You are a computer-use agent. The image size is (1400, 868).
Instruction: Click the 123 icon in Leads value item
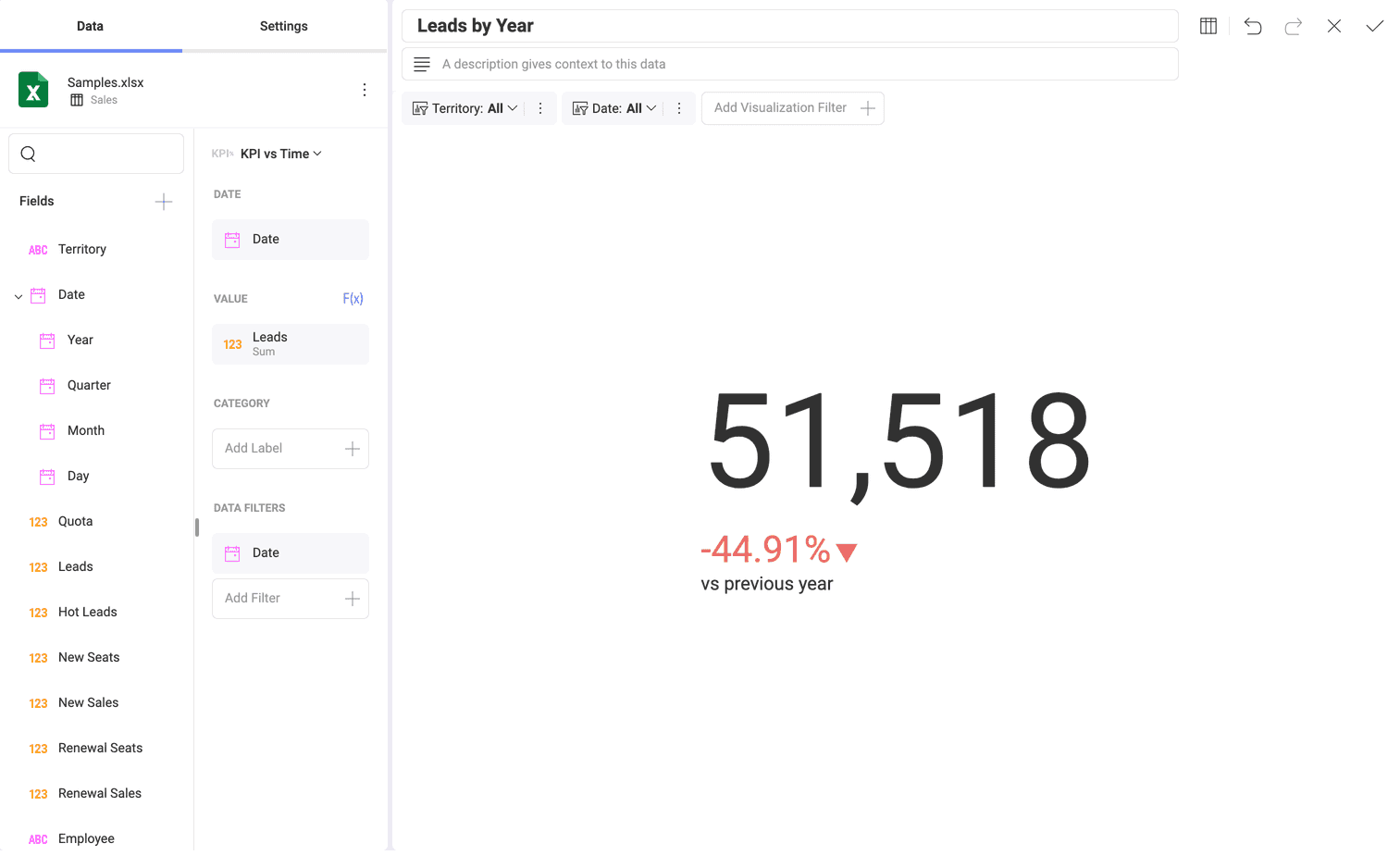[232, 344]
